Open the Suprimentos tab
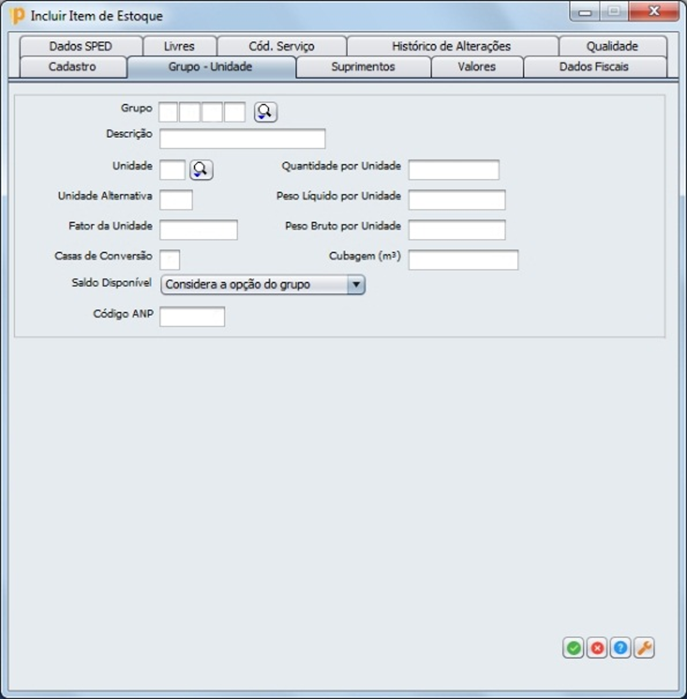Image resolution: width=687 pixels, height=699 pixels. coord(363,67)
